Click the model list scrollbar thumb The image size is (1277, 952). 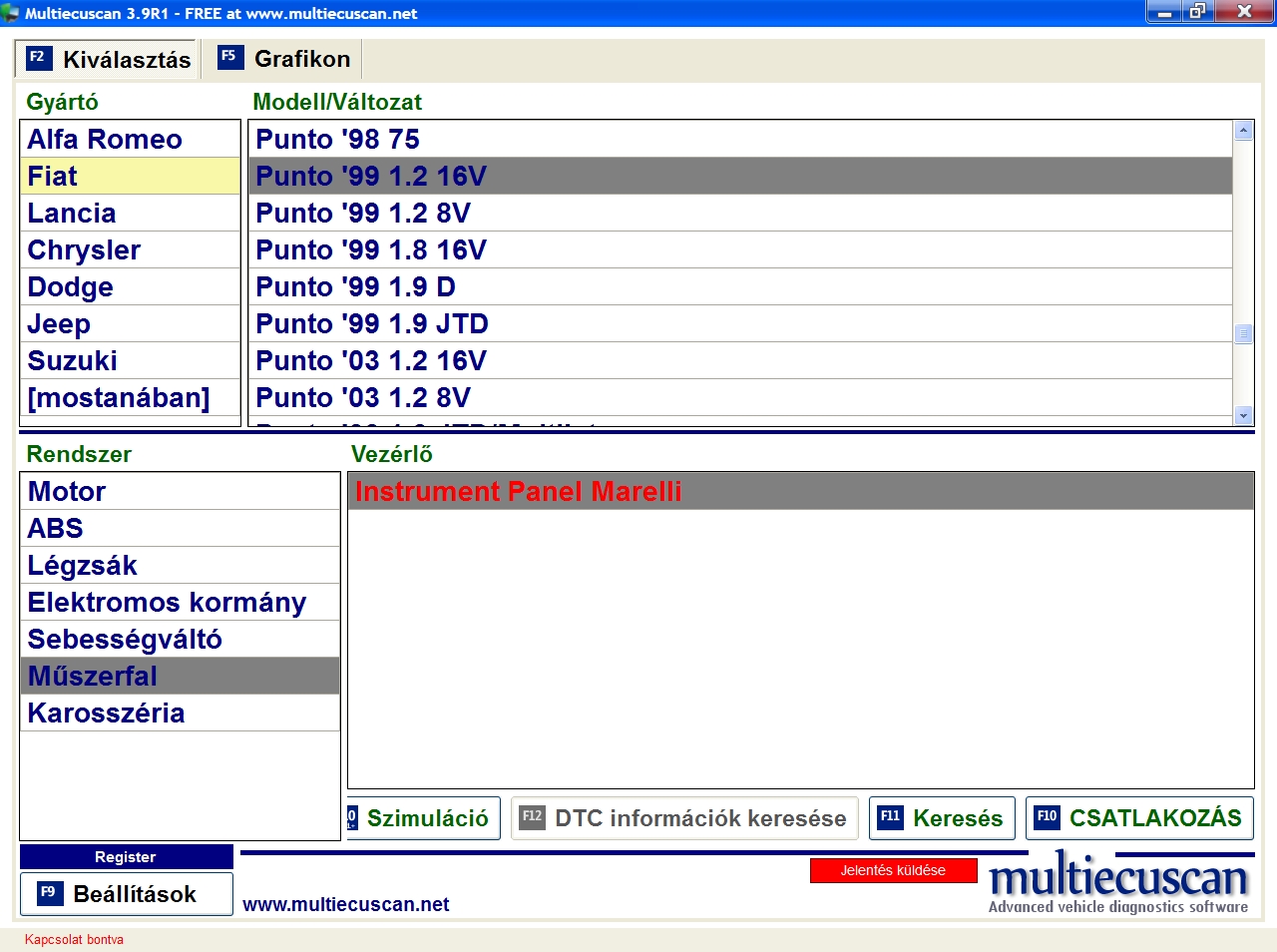pos(1243,333)
